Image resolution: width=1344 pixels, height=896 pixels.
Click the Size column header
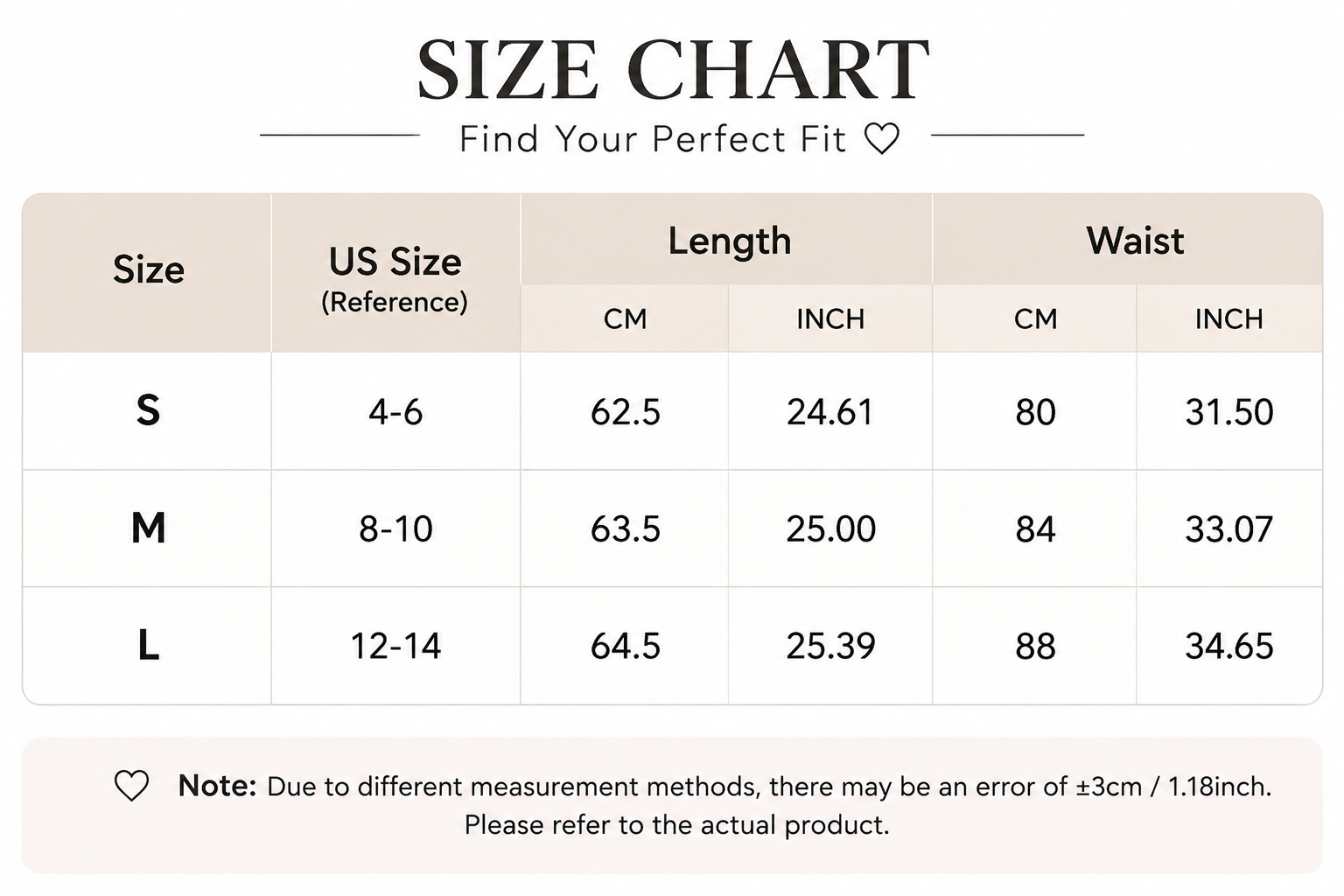point(149,269)
